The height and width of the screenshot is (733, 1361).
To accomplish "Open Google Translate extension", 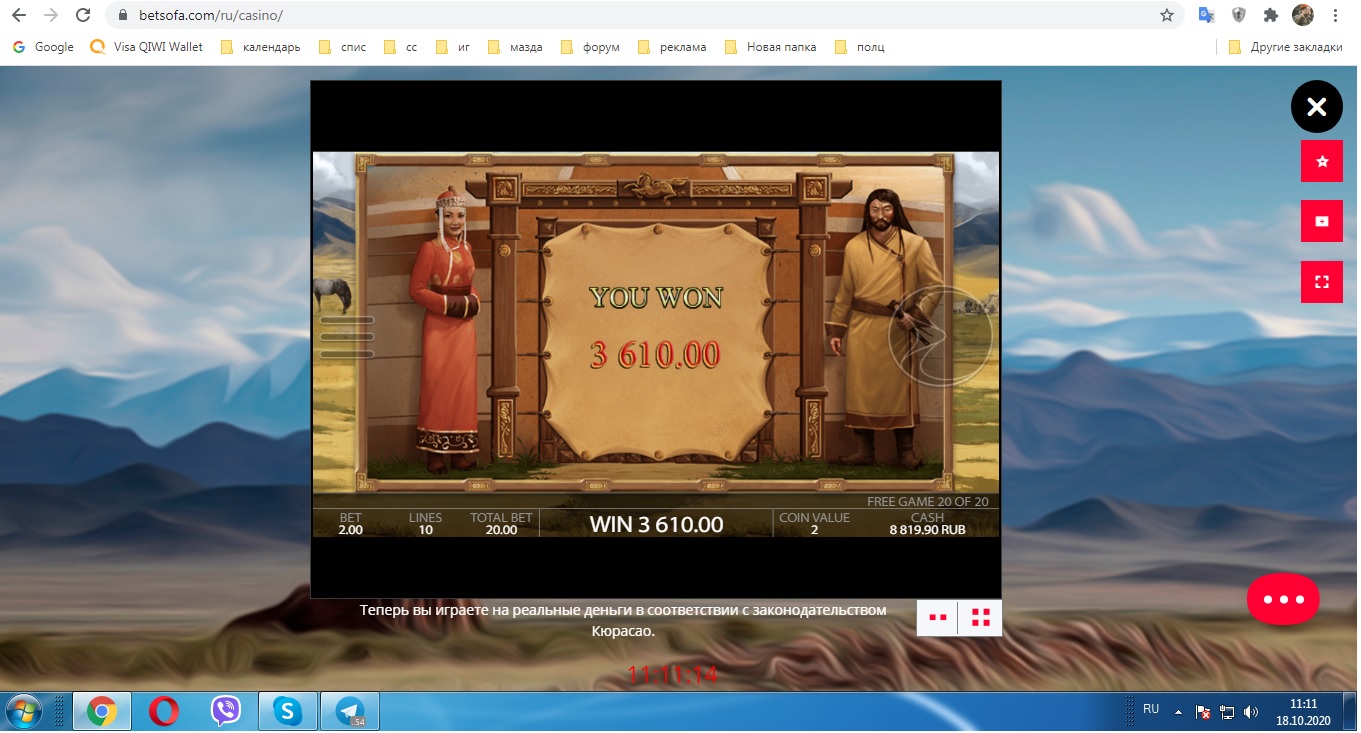I will (1207, 15).
